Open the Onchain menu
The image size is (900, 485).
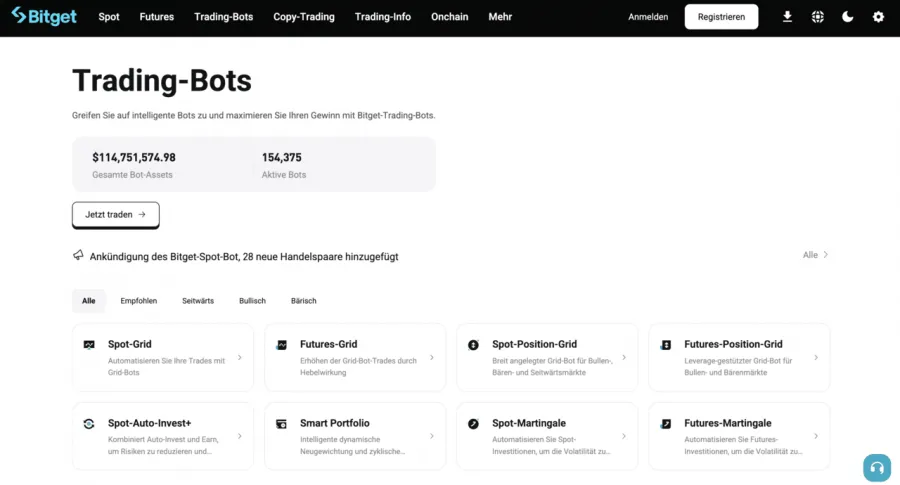point(449,17)
